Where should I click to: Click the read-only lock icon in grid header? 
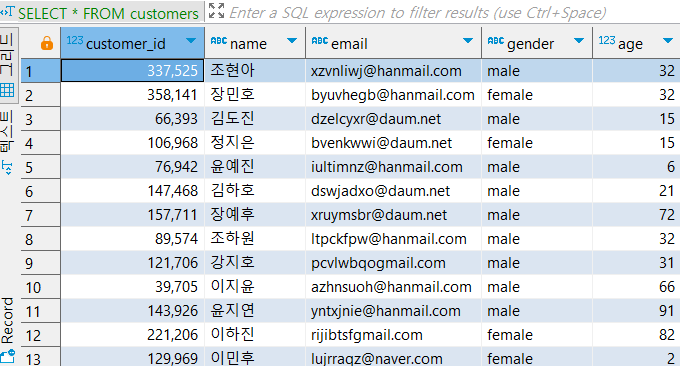47,43
